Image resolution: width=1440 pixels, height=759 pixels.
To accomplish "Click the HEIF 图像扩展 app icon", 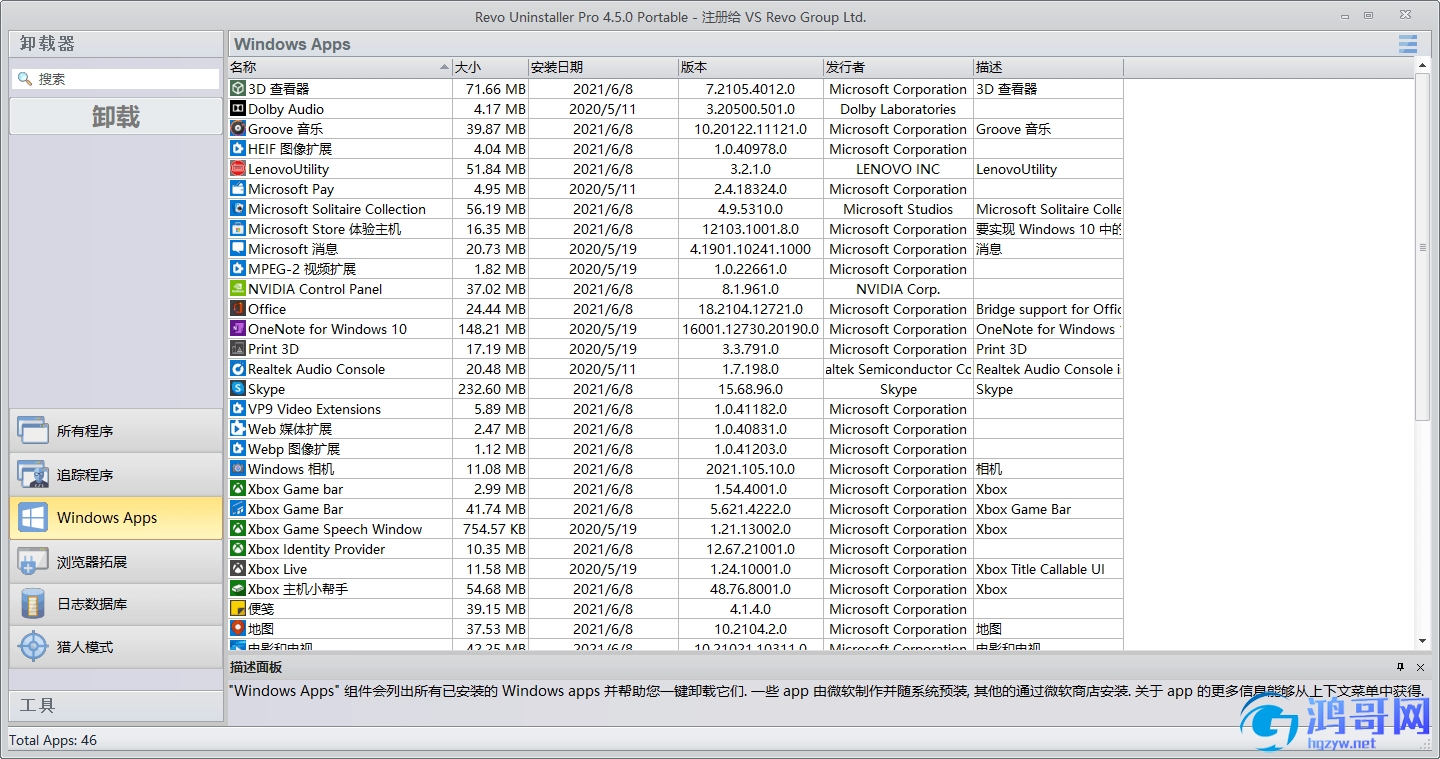I will (x=238, y=149).
